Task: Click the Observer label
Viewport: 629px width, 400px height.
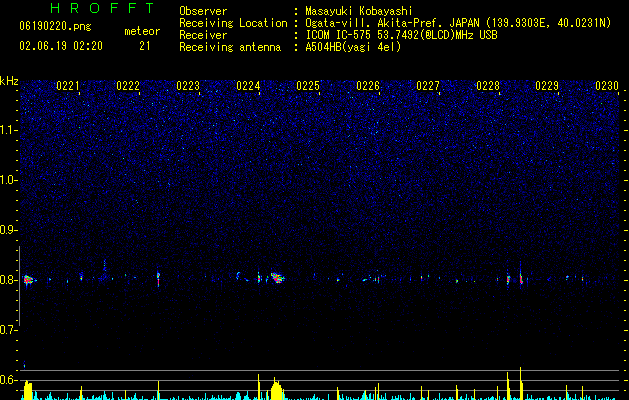Action: click(203, 11)
